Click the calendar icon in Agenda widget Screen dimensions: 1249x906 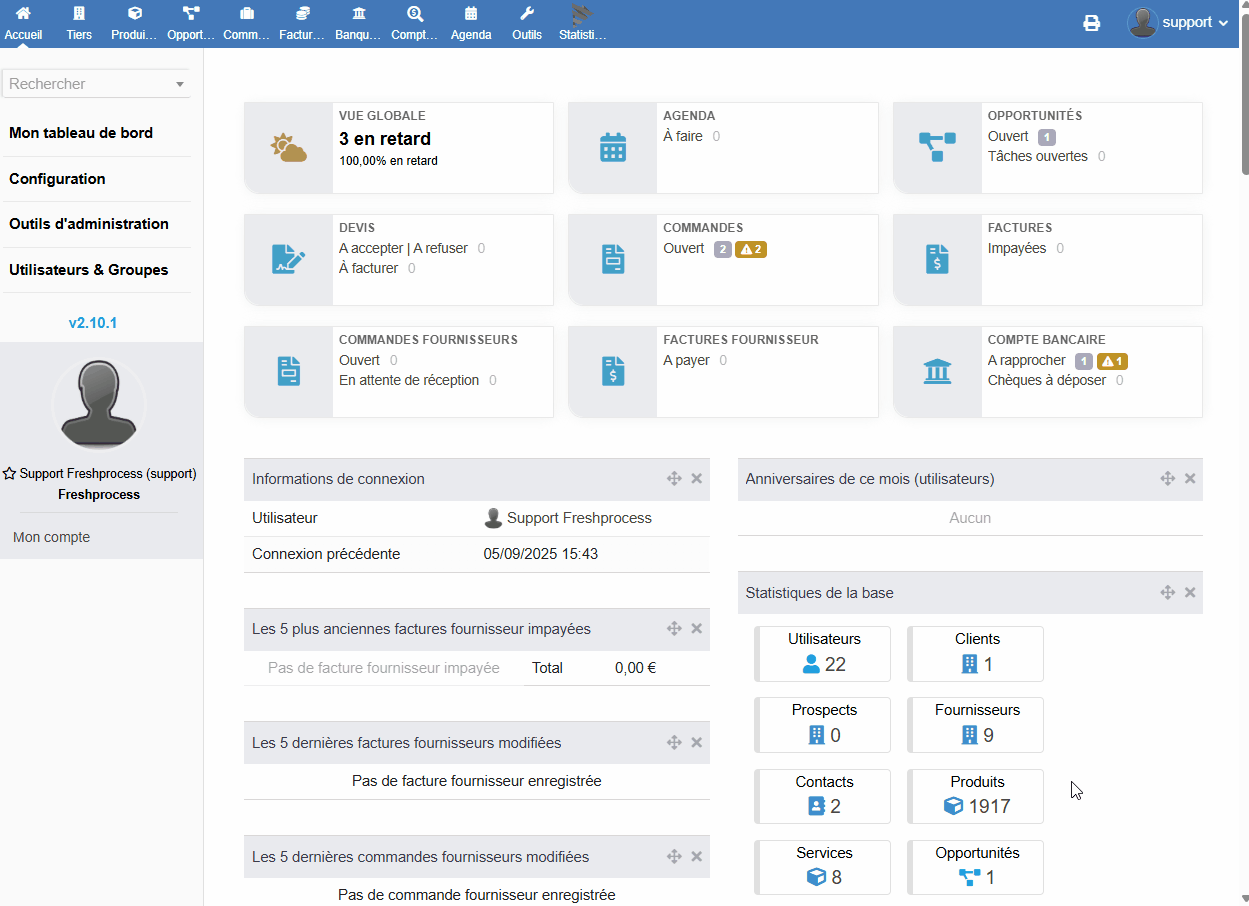click(x=612, y=148)
